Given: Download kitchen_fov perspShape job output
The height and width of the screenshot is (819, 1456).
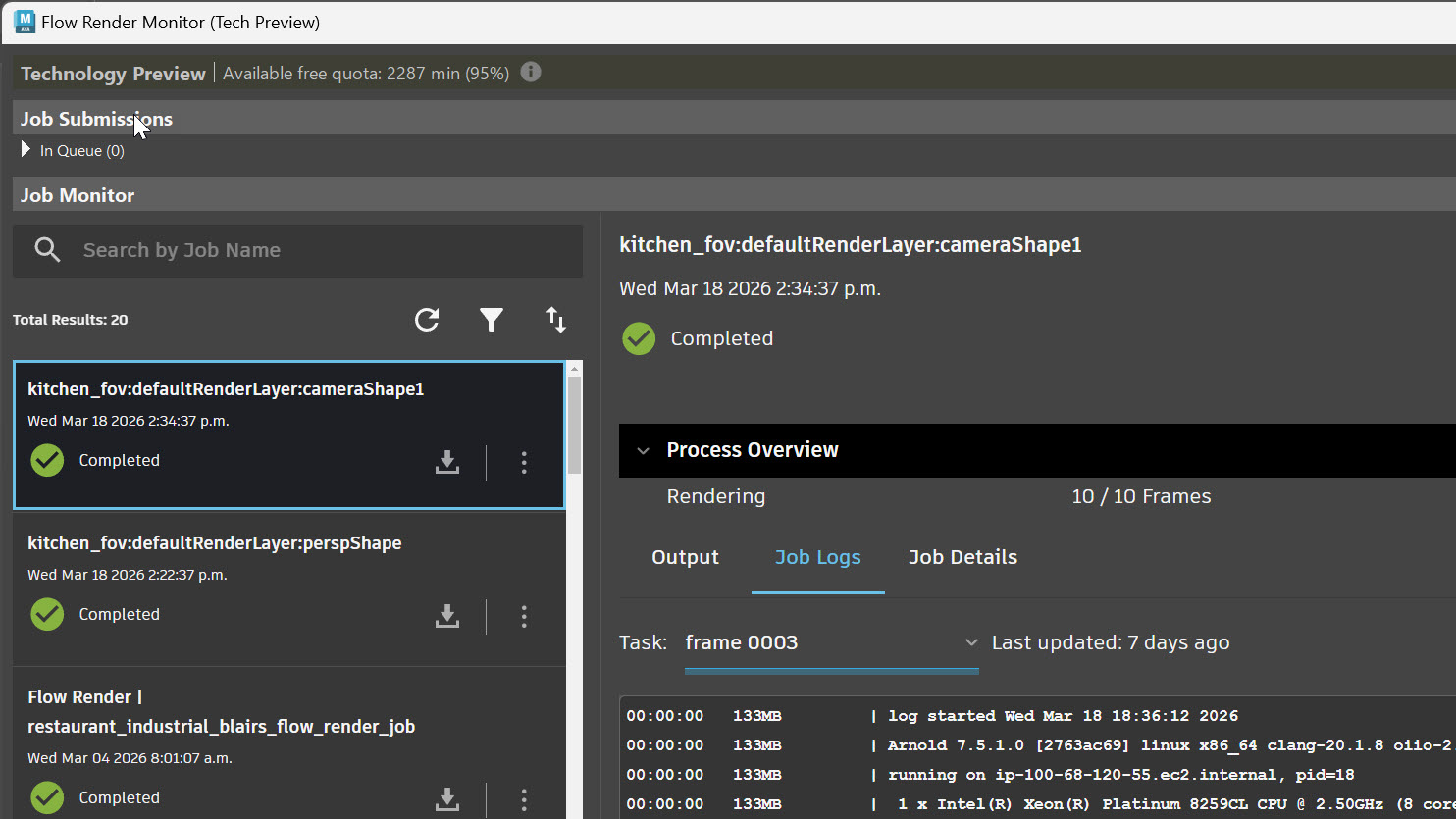Looking at the screenshot, I should (x=447, y=616).
